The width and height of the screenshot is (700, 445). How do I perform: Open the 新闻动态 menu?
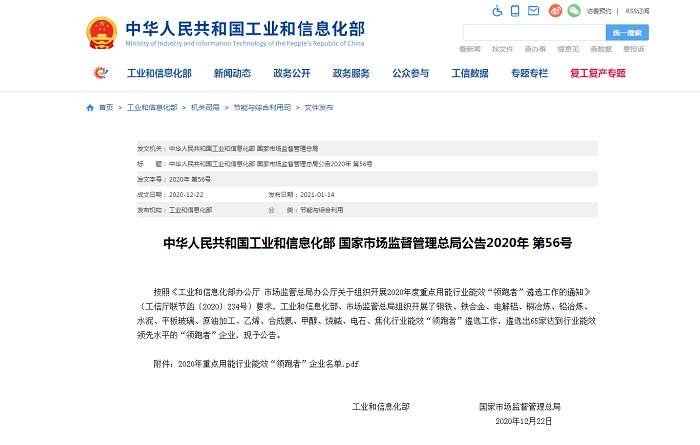point(232,73)
